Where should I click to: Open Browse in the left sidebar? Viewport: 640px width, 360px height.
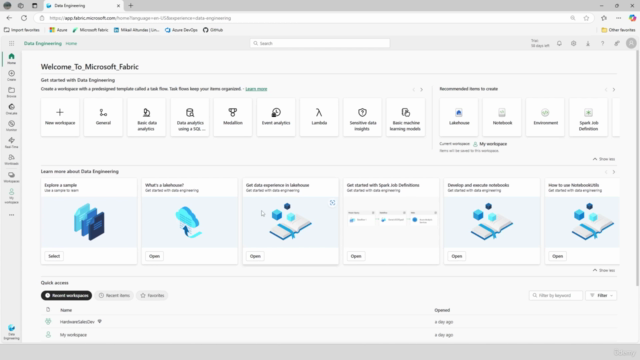[x=11, y=92]
